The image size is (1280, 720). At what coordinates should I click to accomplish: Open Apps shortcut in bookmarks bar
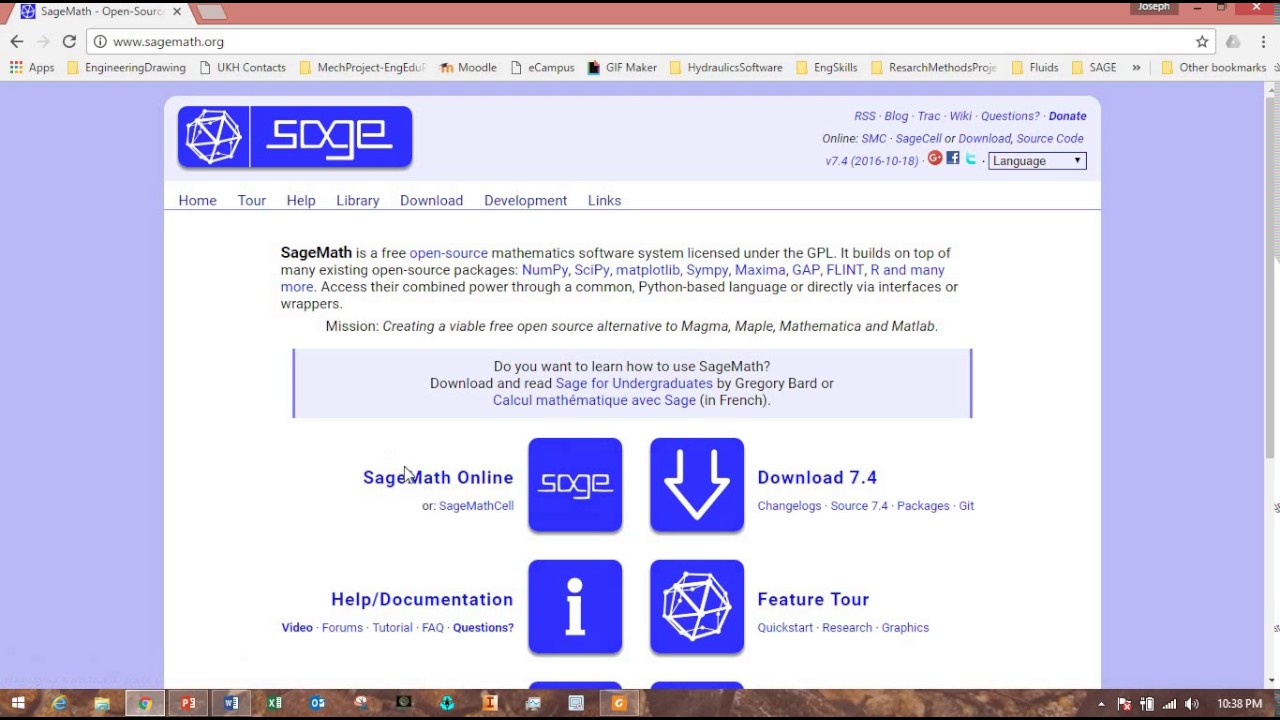(32, 67)
